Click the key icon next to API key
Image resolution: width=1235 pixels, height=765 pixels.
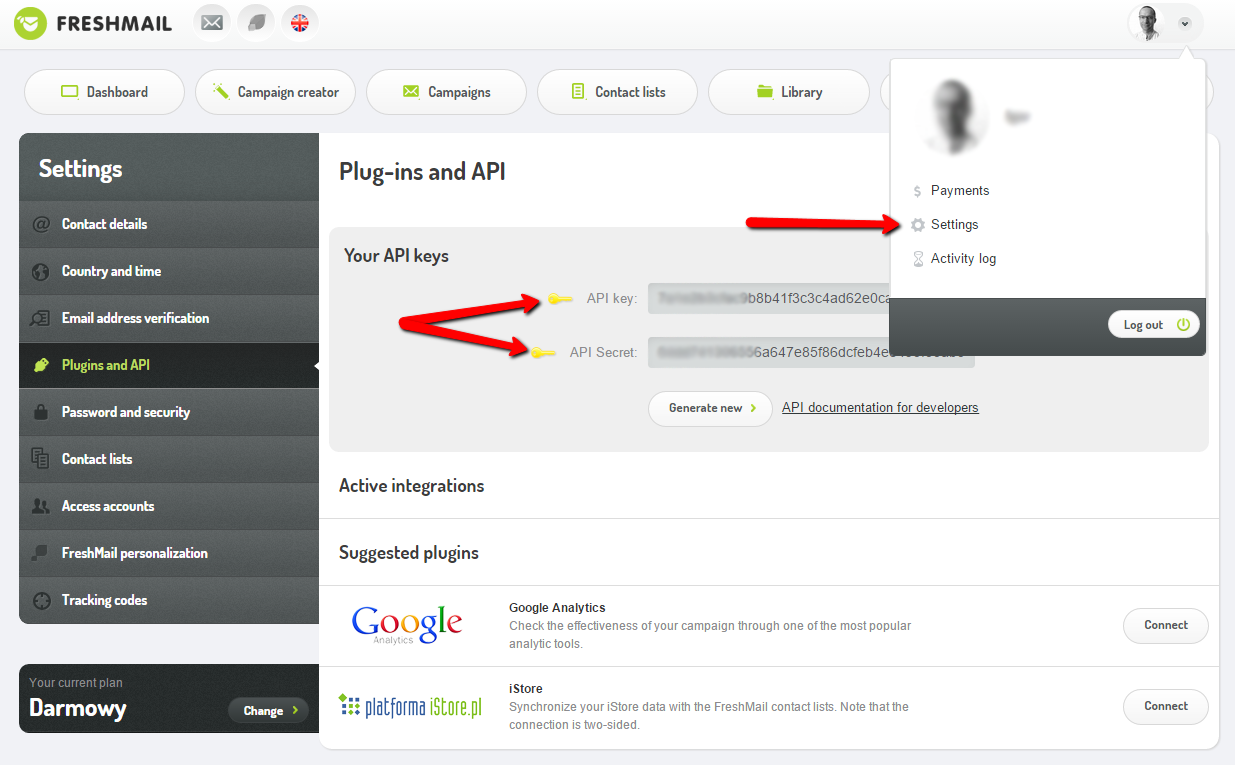(x=560, y=298)
